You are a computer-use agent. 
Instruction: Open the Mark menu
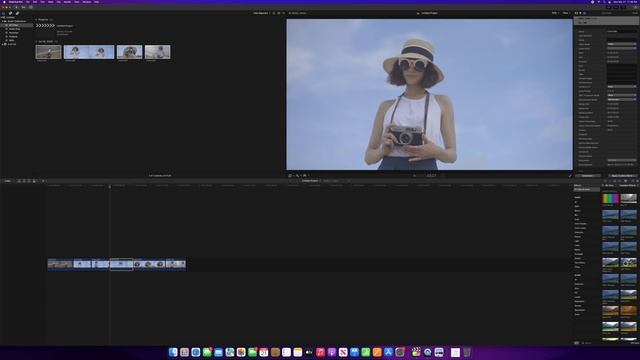[x=51, y=2]
